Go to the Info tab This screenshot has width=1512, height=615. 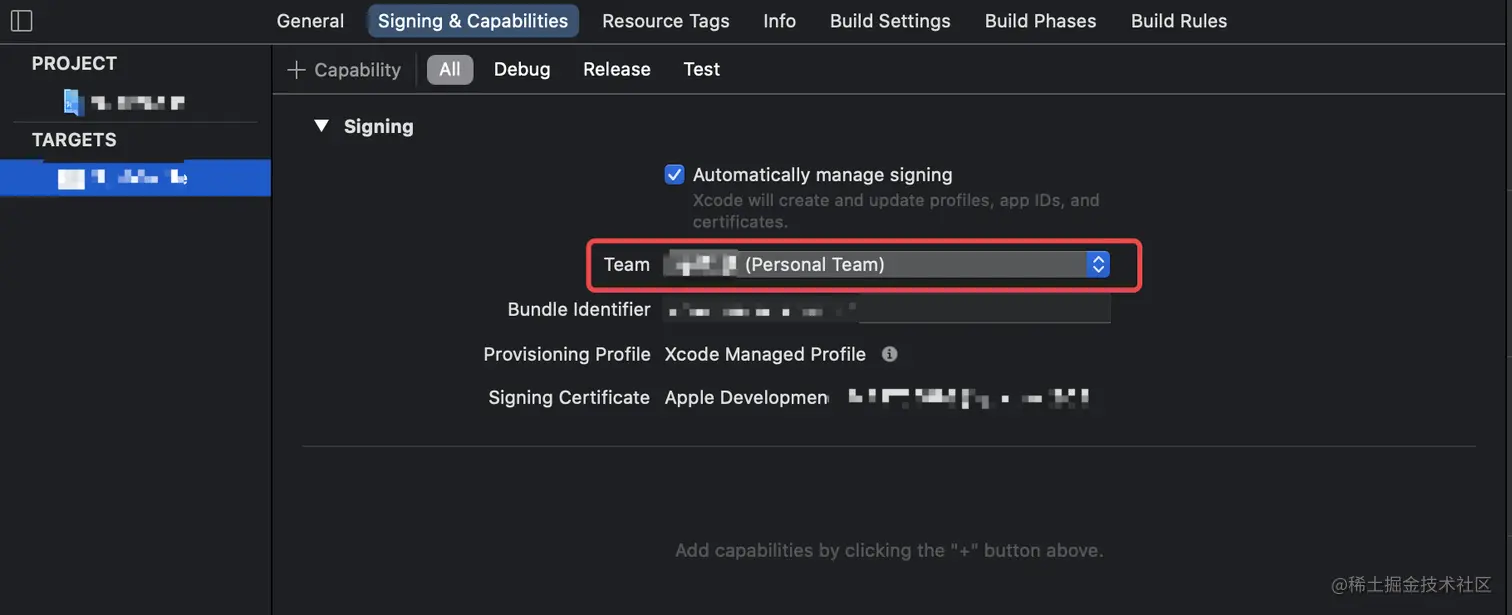pos(780,21)
